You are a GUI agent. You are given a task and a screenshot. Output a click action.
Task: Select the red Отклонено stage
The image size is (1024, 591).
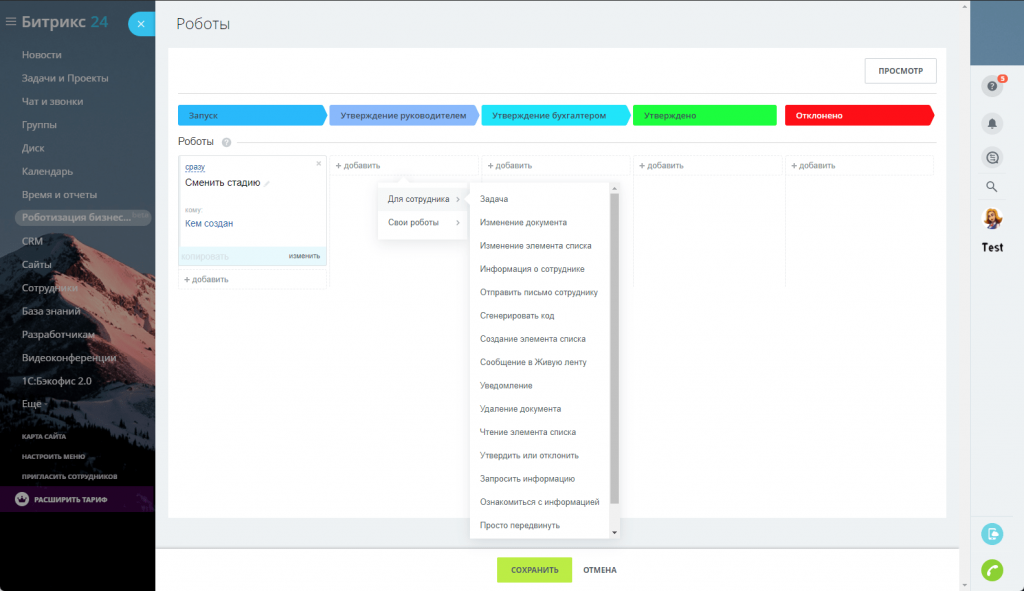[858, 116]
